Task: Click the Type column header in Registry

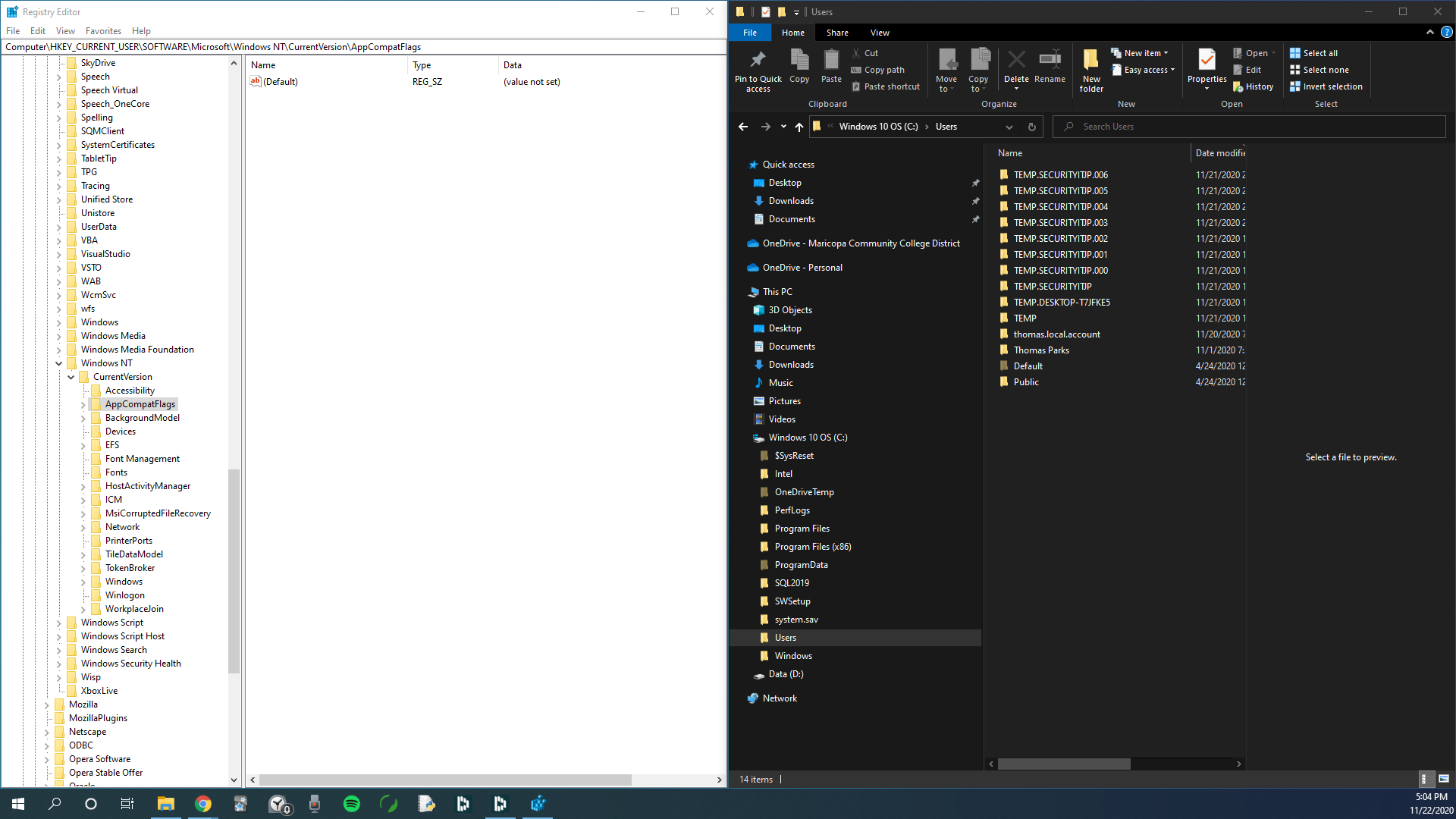Action: point(453,65)
